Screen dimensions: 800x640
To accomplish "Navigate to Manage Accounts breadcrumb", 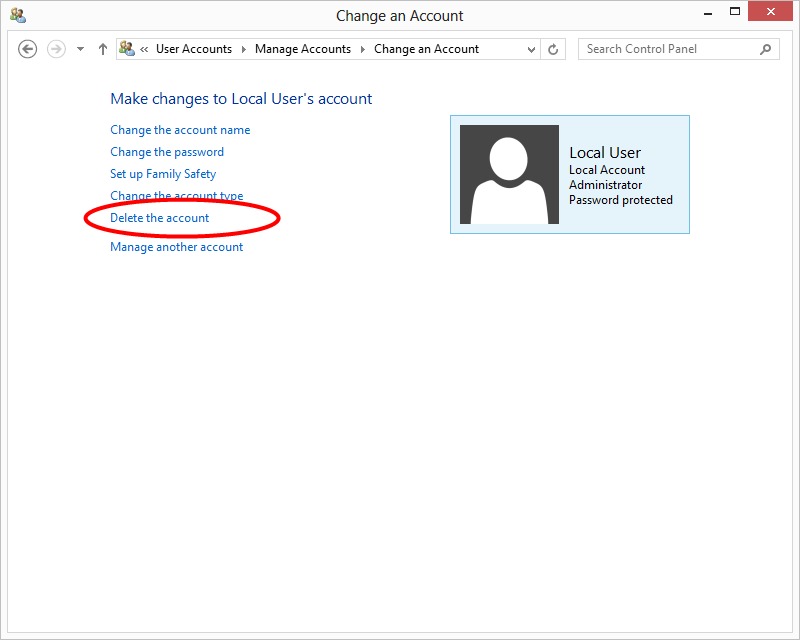I will [303, 49].
